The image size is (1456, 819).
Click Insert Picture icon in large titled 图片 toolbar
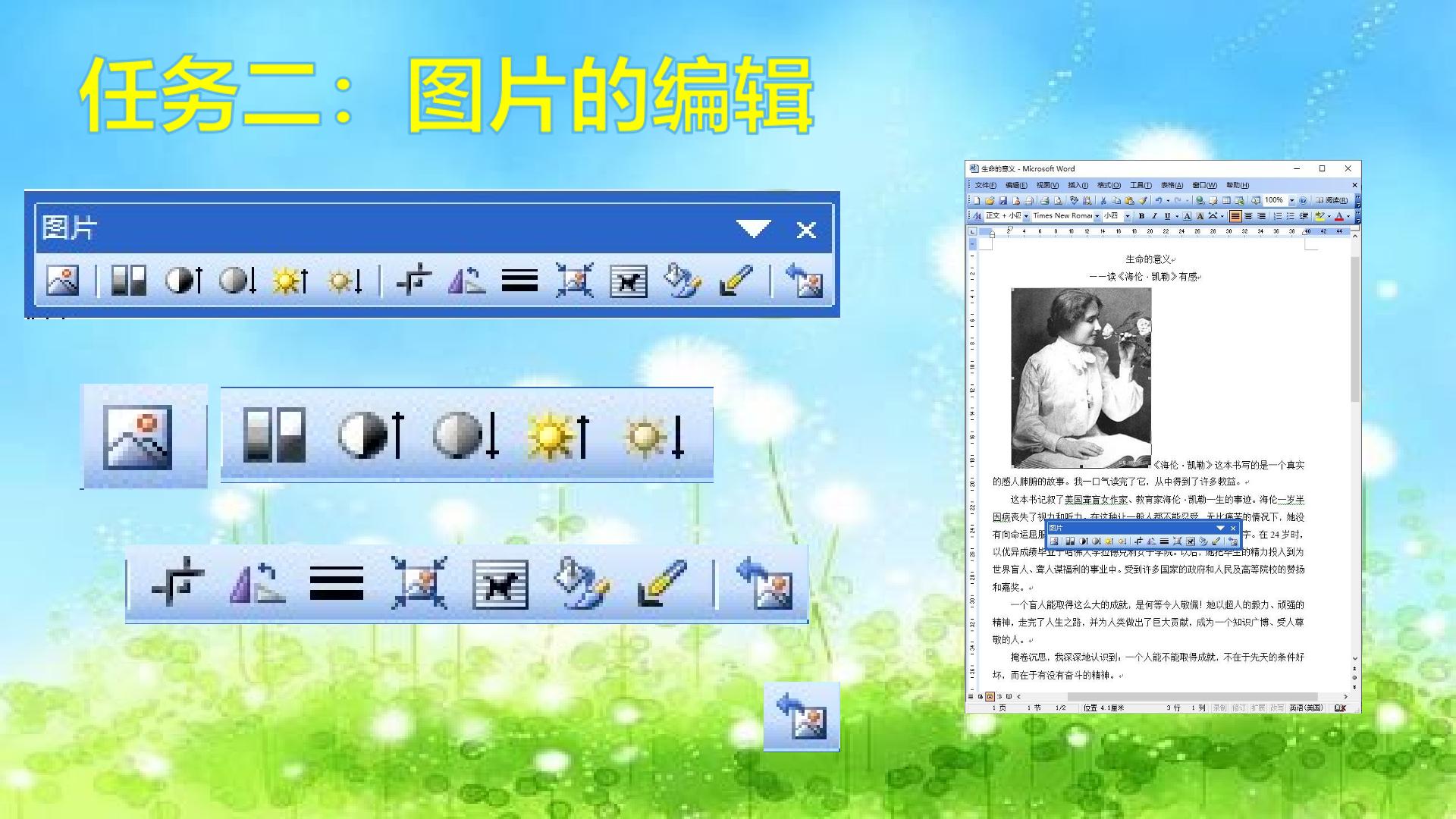pos(62,281)
